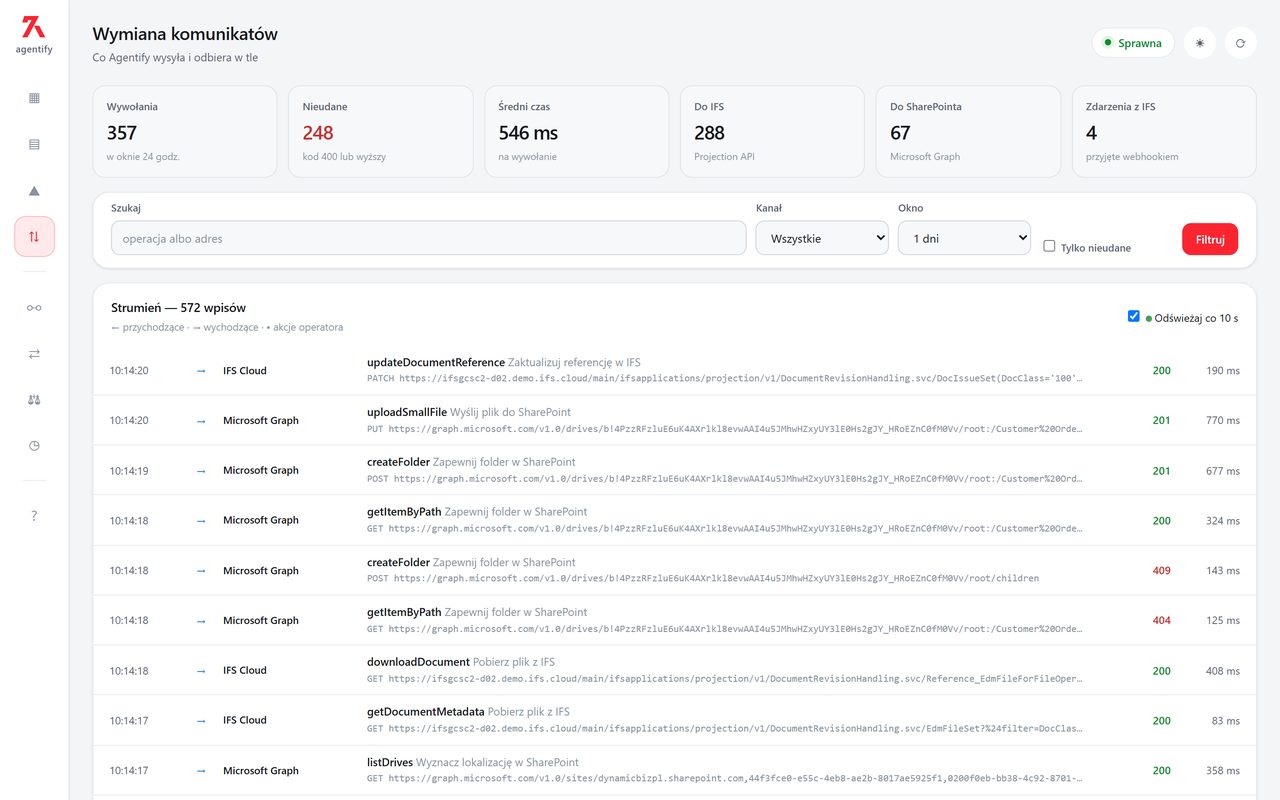Image resolution: width=1280 pixels, height=800 pixels.
Task: Focus the 'operacja albo adres' search field
Action: click(x=429, y=238)
